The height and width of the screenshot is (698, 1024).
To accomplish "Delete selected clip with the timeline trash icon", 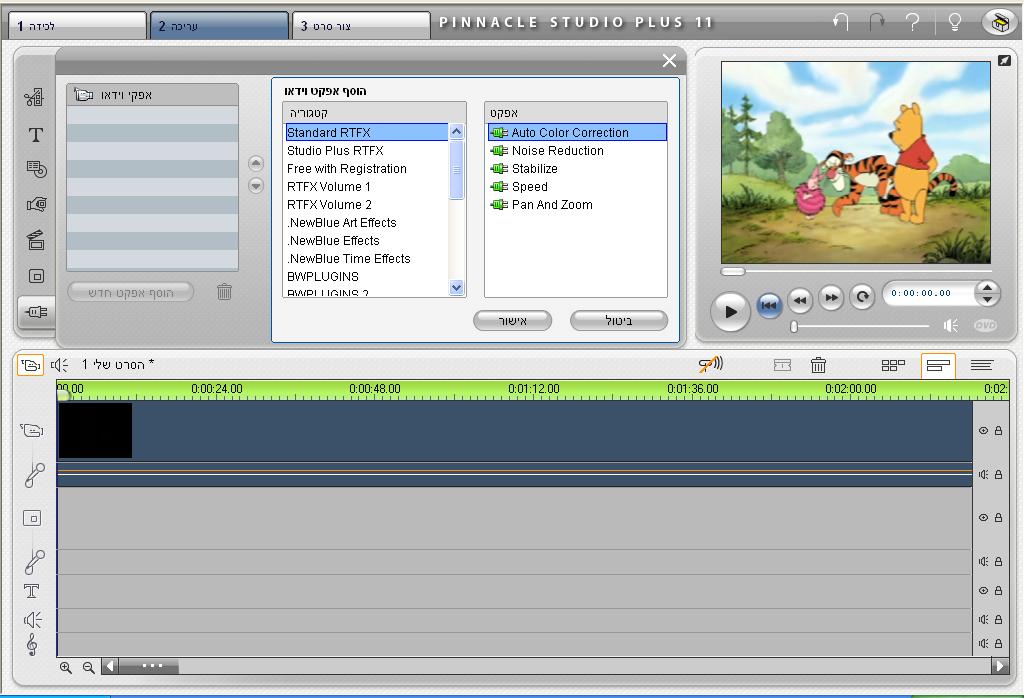I will 818,365.
